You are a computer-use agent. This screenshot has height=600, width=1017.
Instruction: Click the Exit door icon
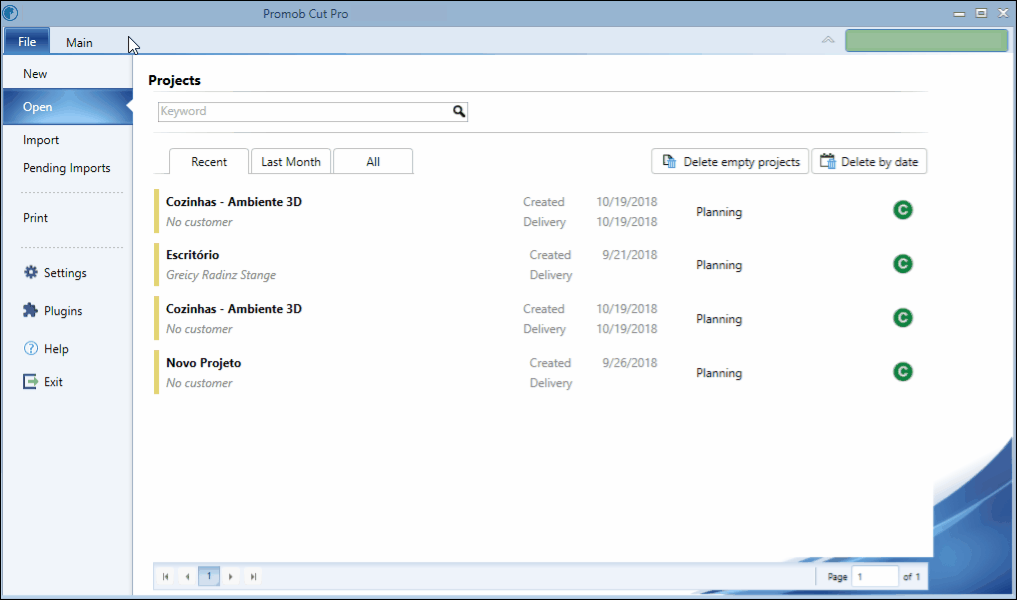tap(30, 381)
